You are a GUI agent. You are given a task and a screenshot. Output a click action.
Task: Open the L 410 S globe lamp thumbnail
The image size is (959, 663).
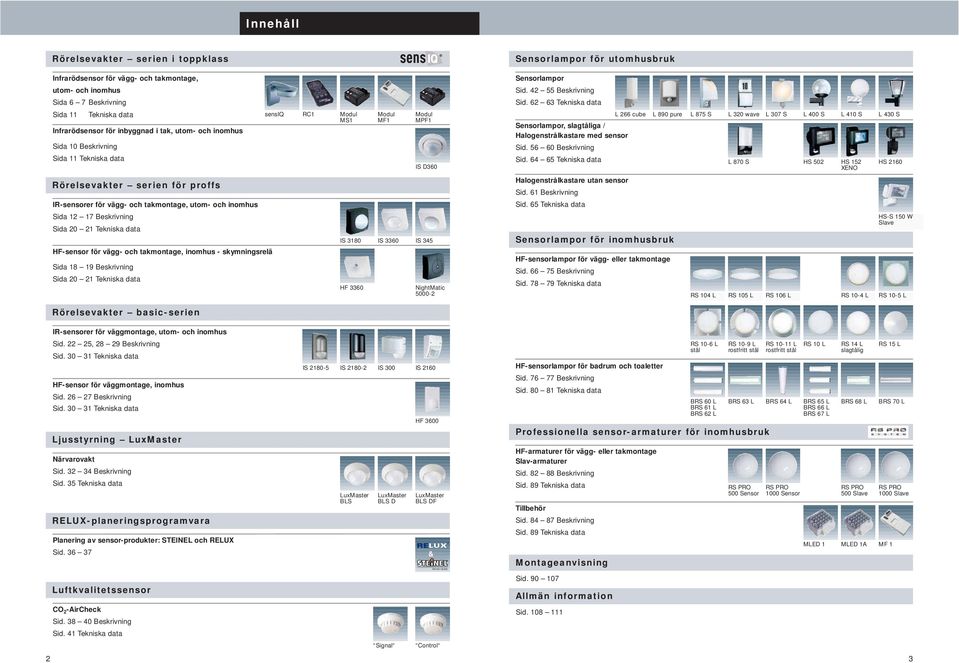(x=858, y=93)
